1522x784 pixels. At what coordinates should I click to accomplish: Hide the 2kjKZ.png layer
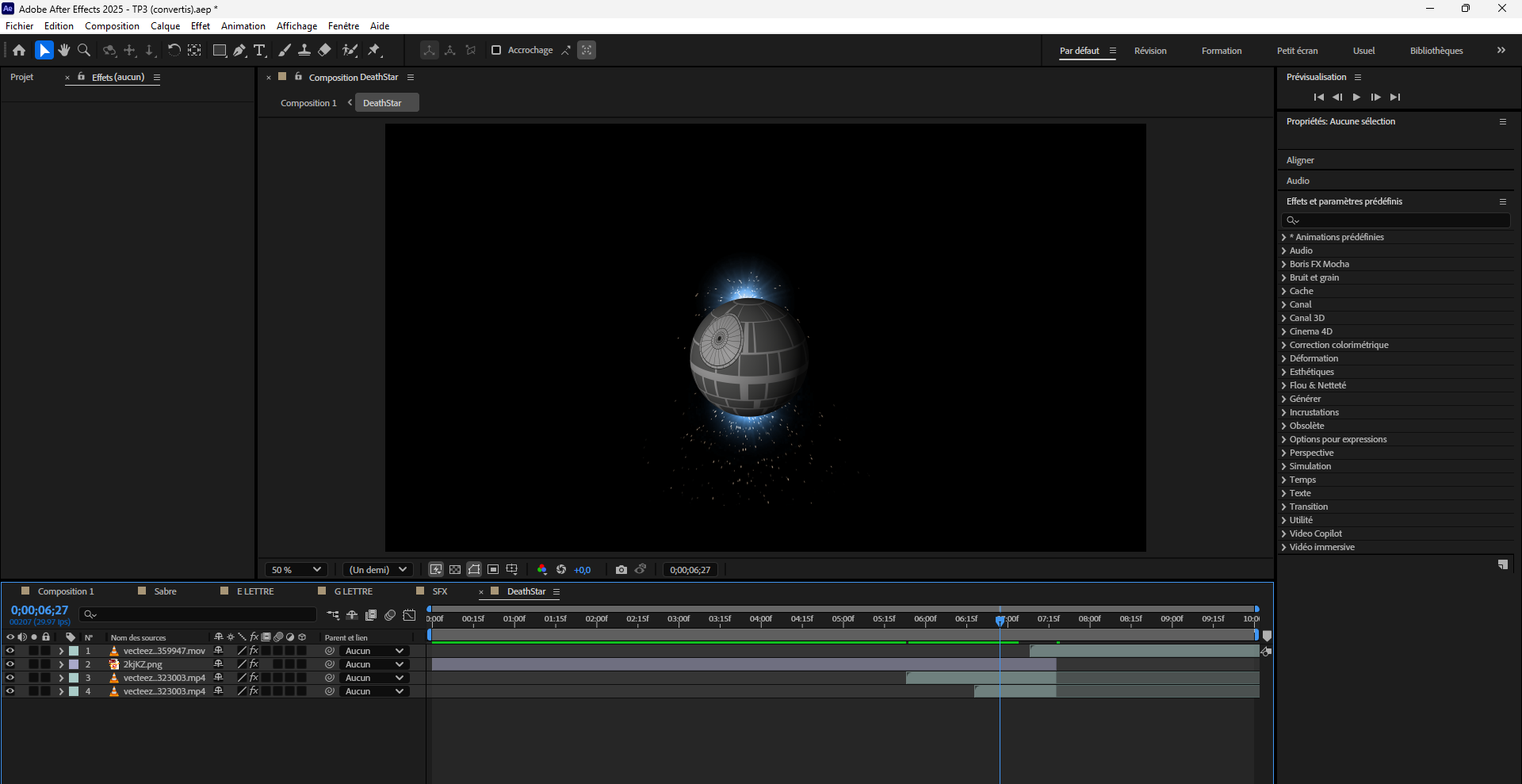coord(10,664)
